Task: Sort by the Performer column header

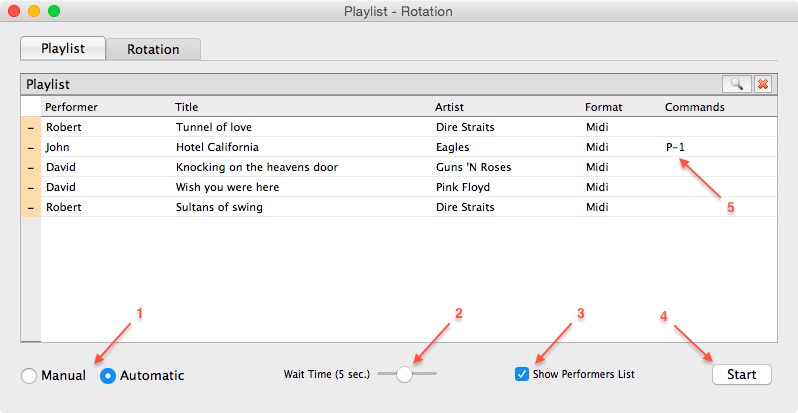Action: [71, 107]
